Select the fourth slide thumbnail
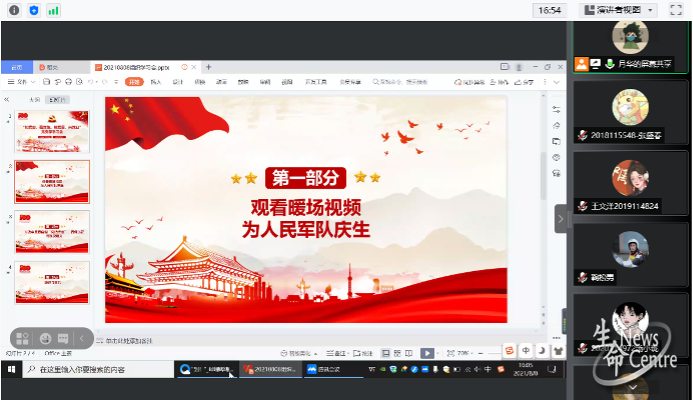693x400 pixels. [52, 282]
